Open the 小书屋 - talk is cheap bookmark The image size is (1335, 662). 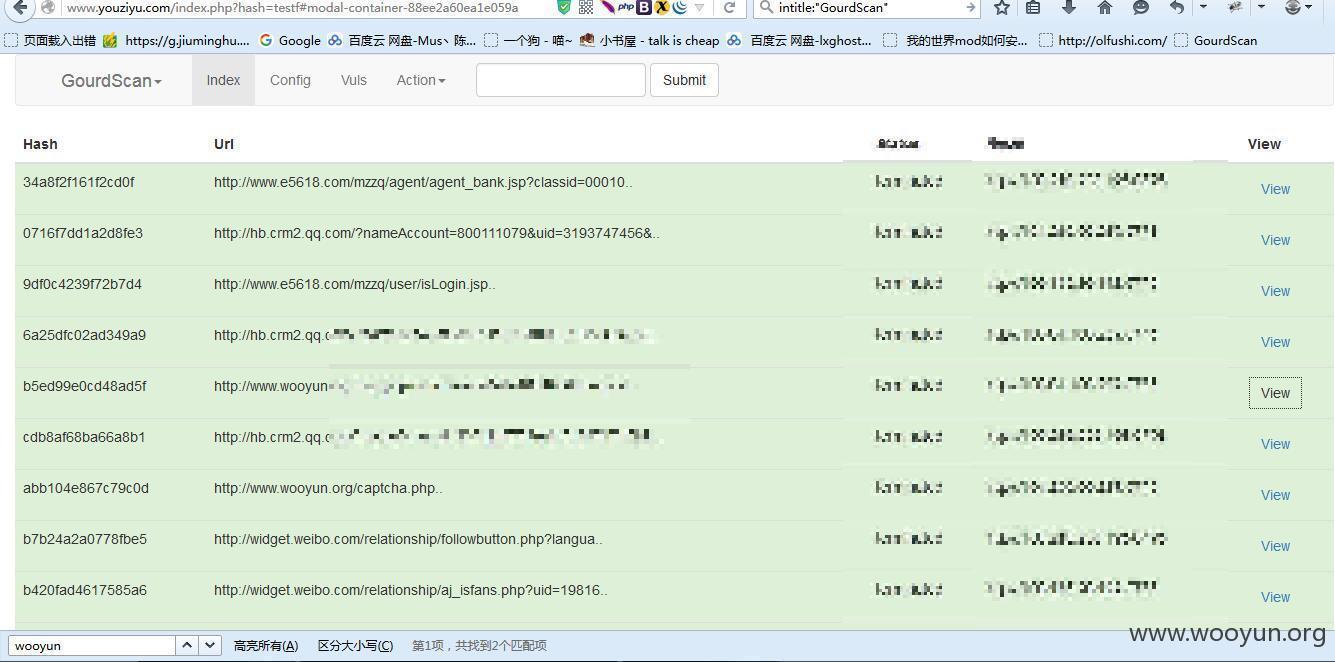tap(649, 40)
